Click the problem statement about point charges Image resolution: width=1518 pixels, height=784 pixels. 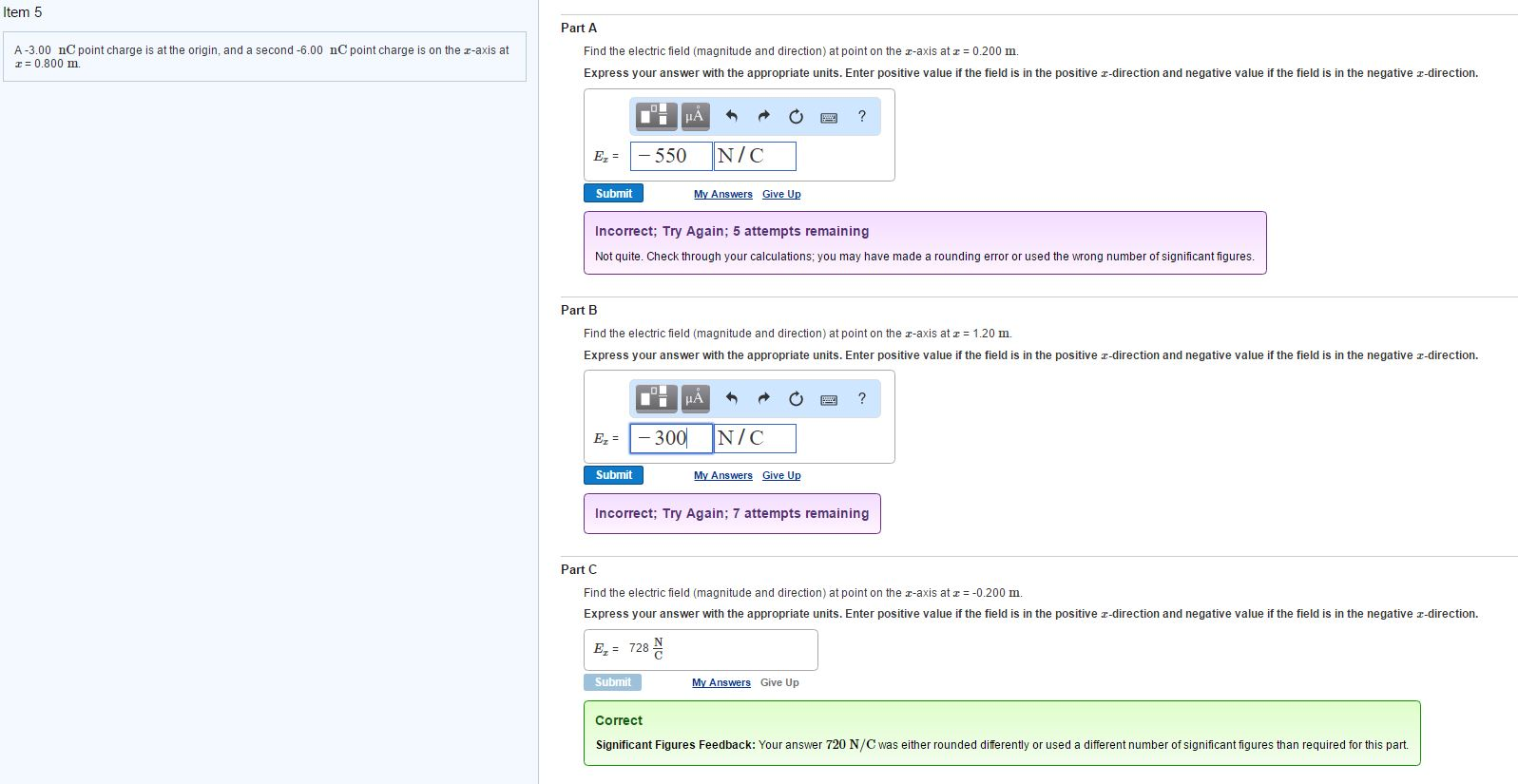[262, 56]
